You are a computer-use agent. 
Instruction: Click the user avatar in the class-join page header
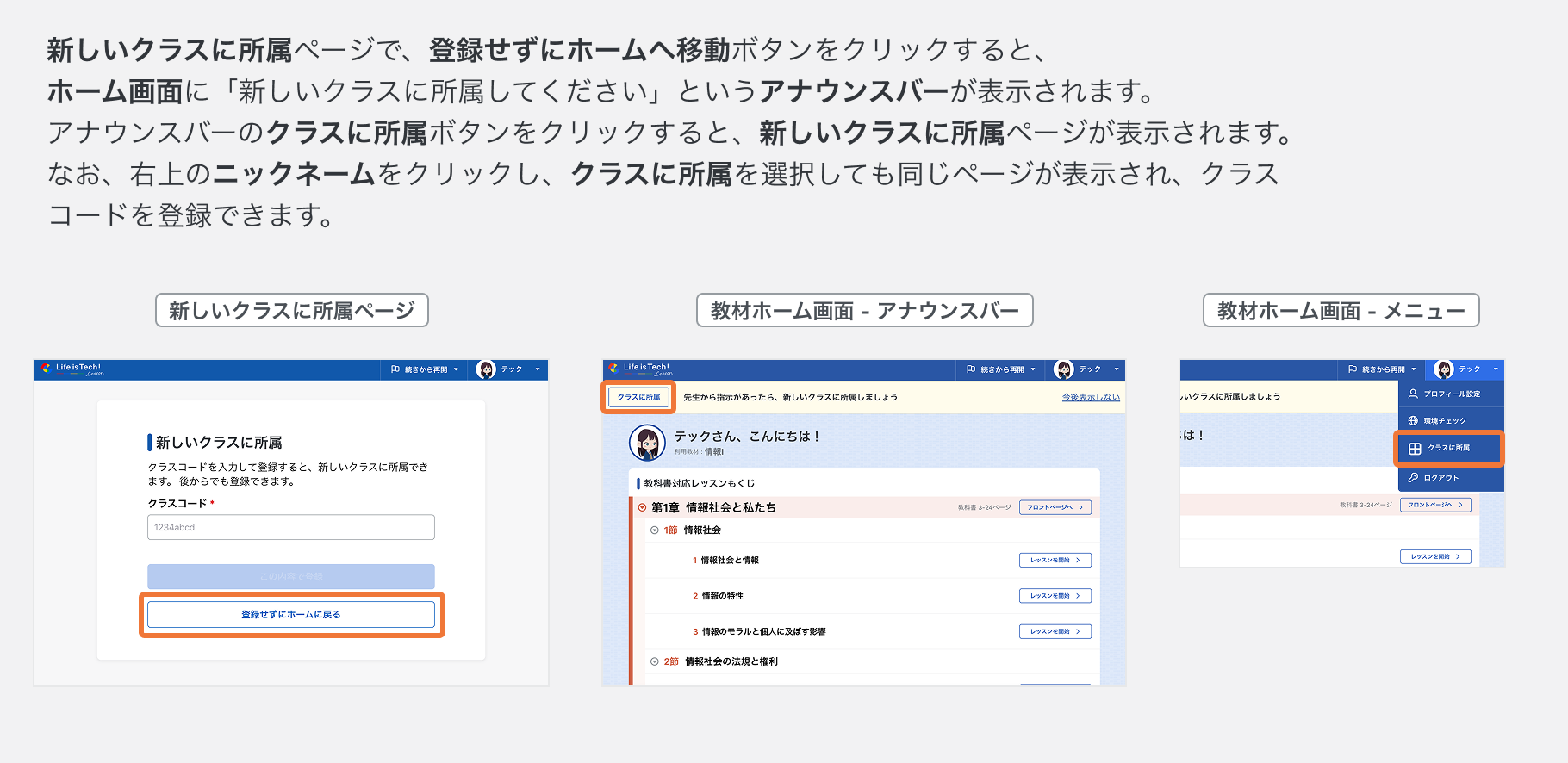click(x=486, y=369)
